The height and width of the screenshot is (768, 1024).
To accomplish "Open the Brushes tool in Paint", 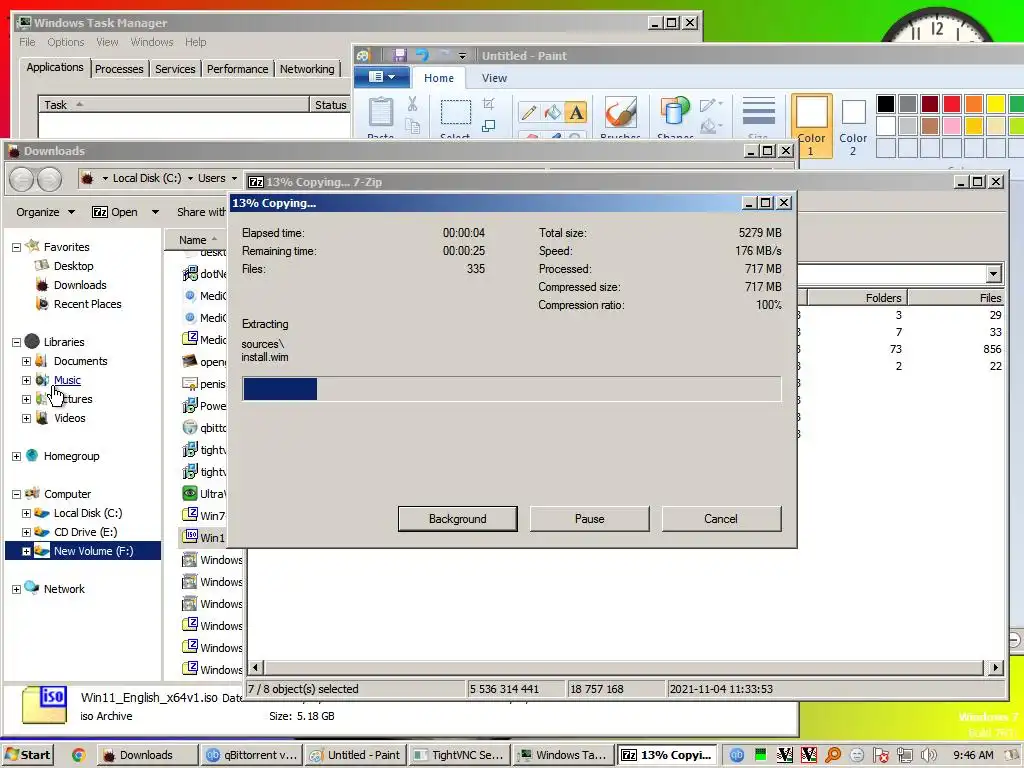I will [x=620, y=112].
